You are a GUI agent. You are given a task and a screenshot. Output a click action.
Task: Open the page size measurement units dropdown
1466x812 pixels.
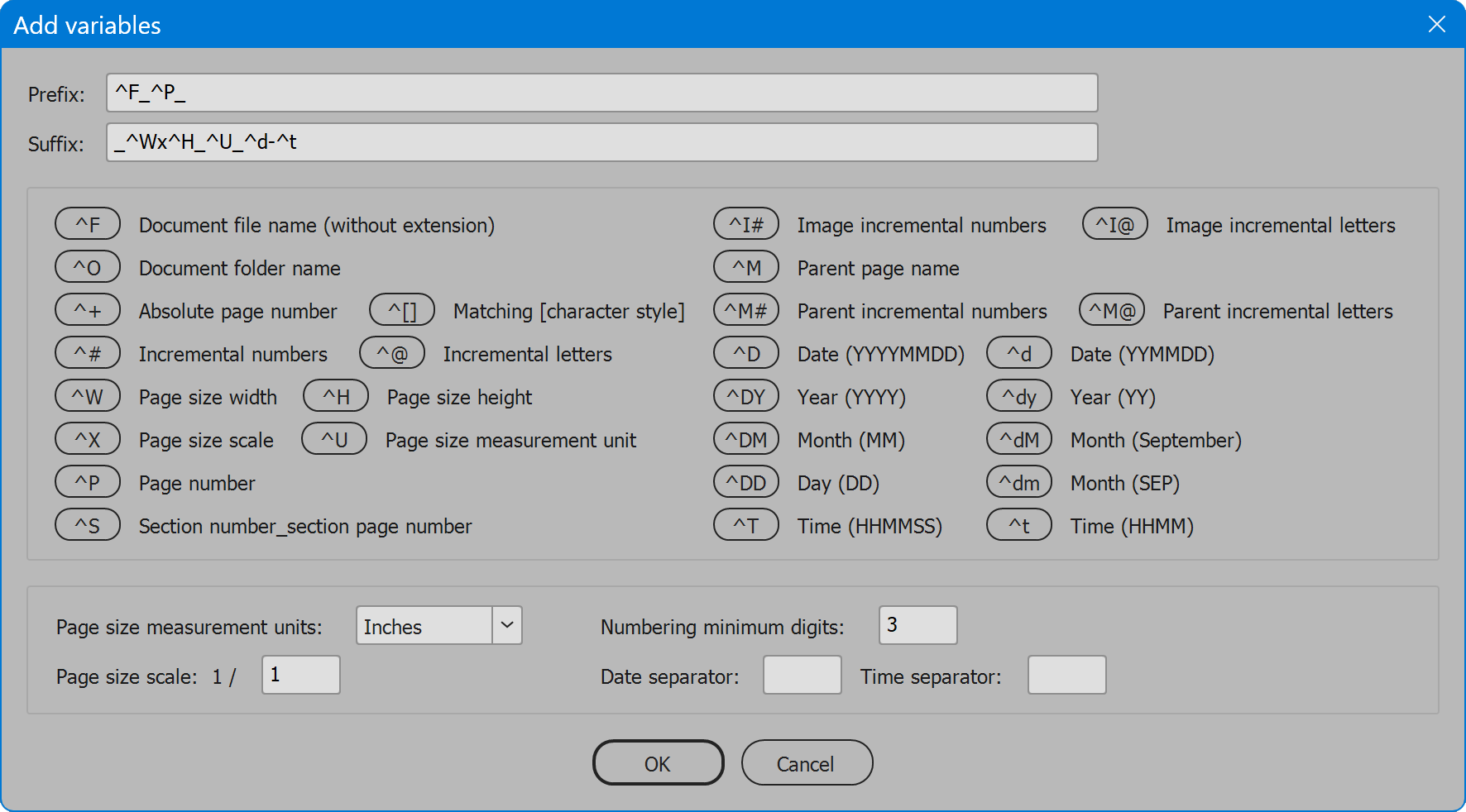(439, 625)
